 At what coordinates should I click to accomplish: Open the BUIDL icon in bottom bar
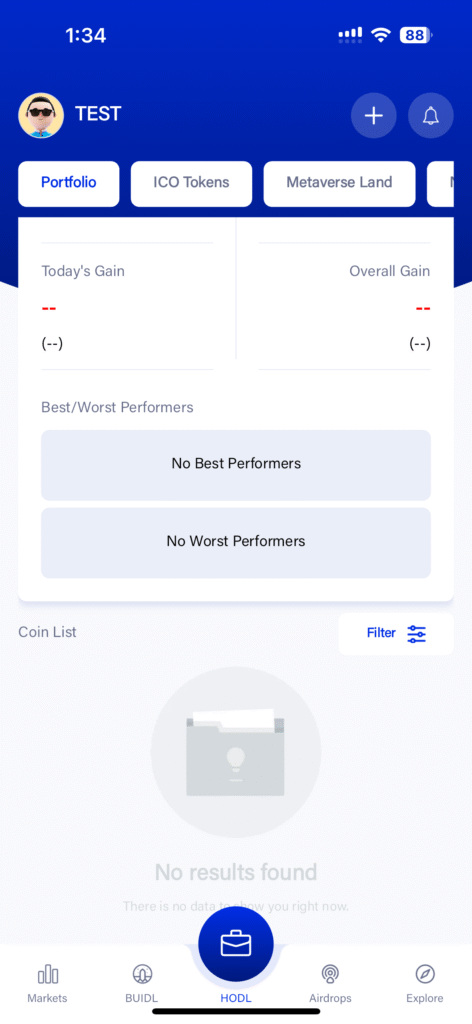pyautogui.click(x=142, y=975)
